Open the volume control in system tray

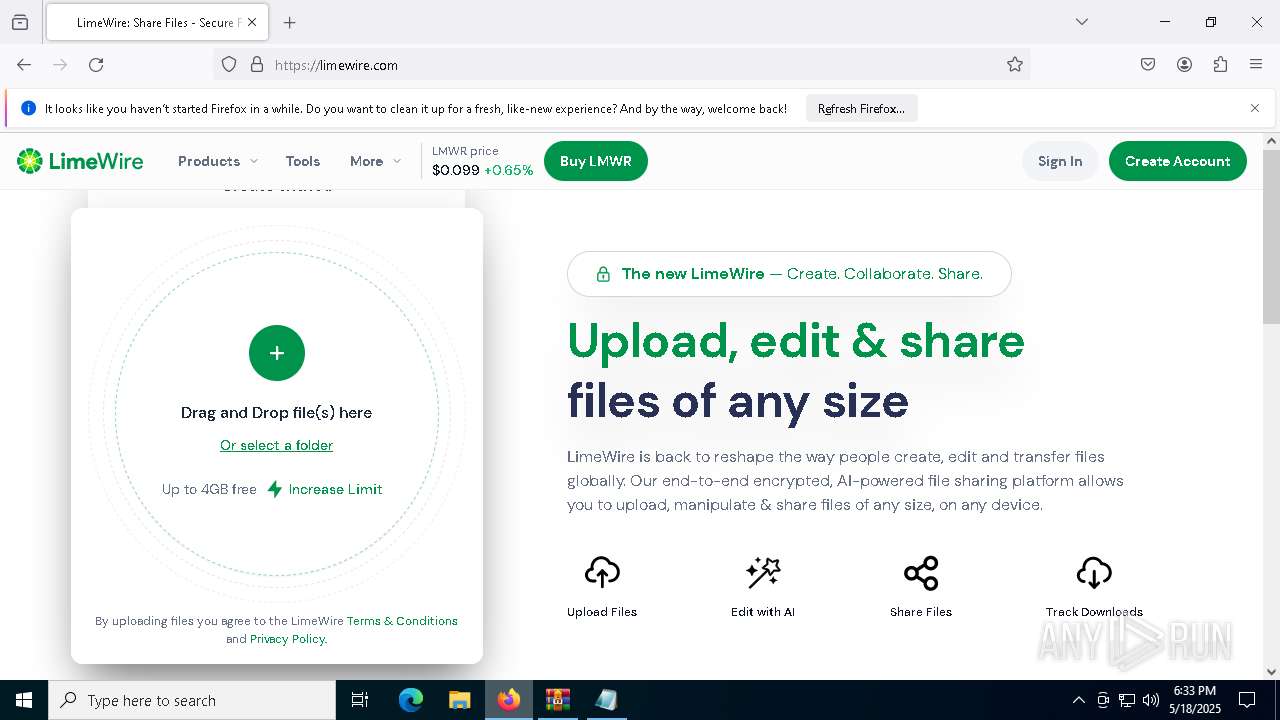[x=1151, y=700]
